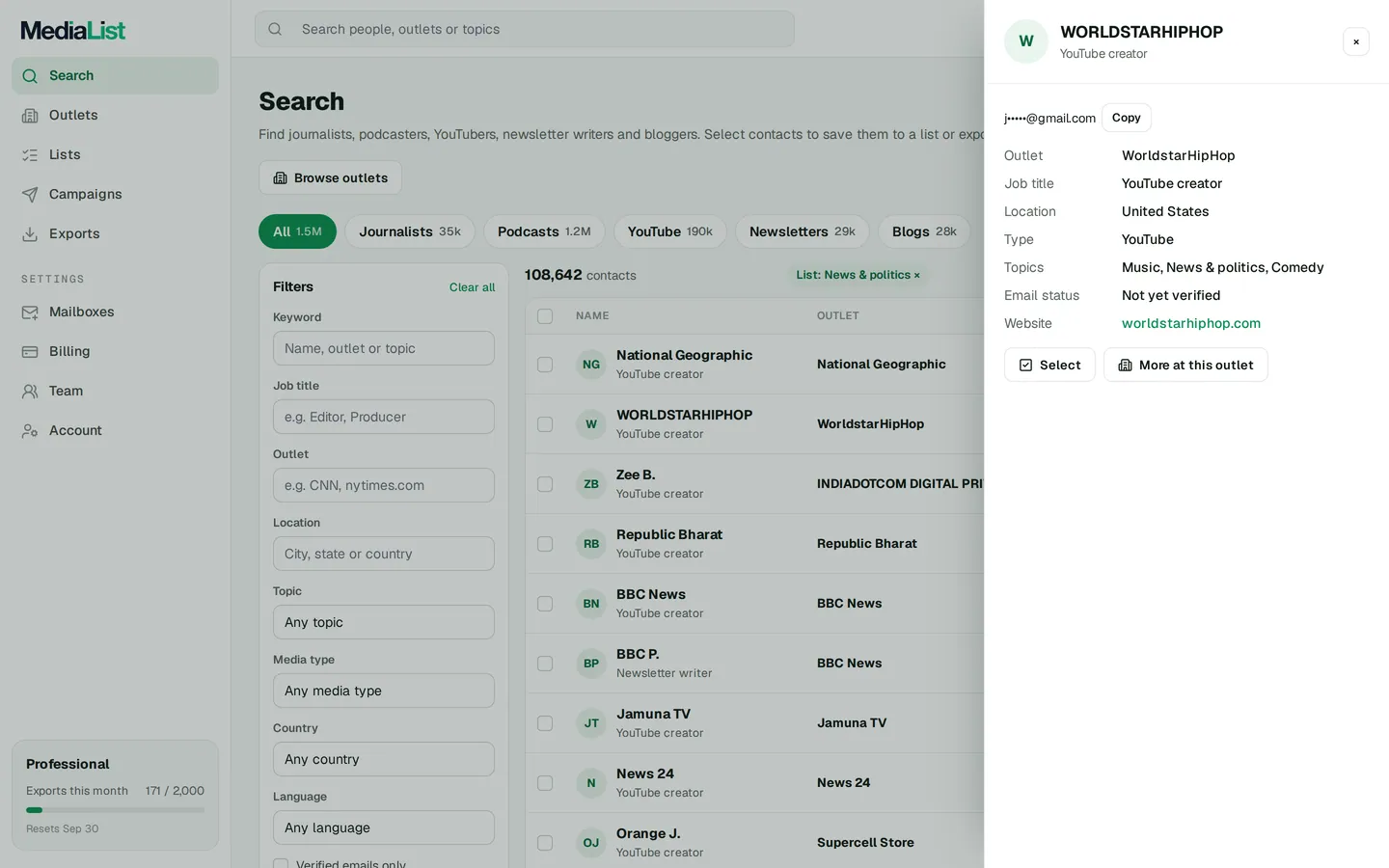The height and width of the screenshot is (868, 1389).
Task: Open Account settings
Action: click(x=115, y=430)
